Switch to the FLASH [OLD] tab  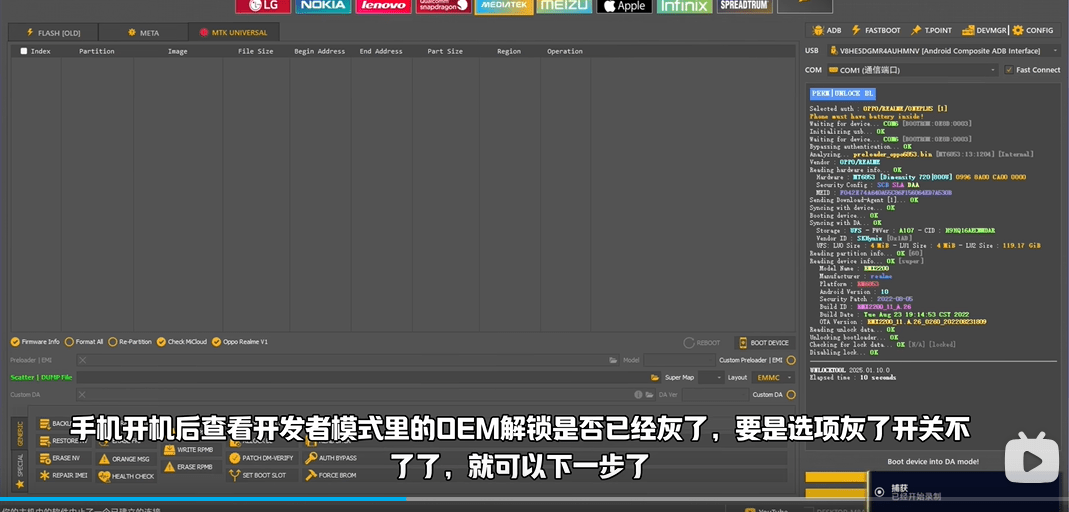[x=53, y=32]
